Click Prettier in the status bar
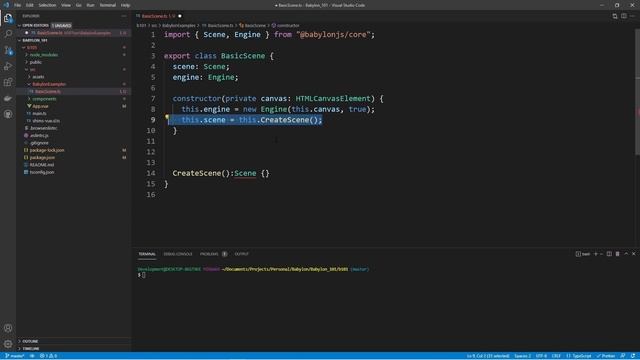This screenshot has width=640, height=360. click(606, 356)
